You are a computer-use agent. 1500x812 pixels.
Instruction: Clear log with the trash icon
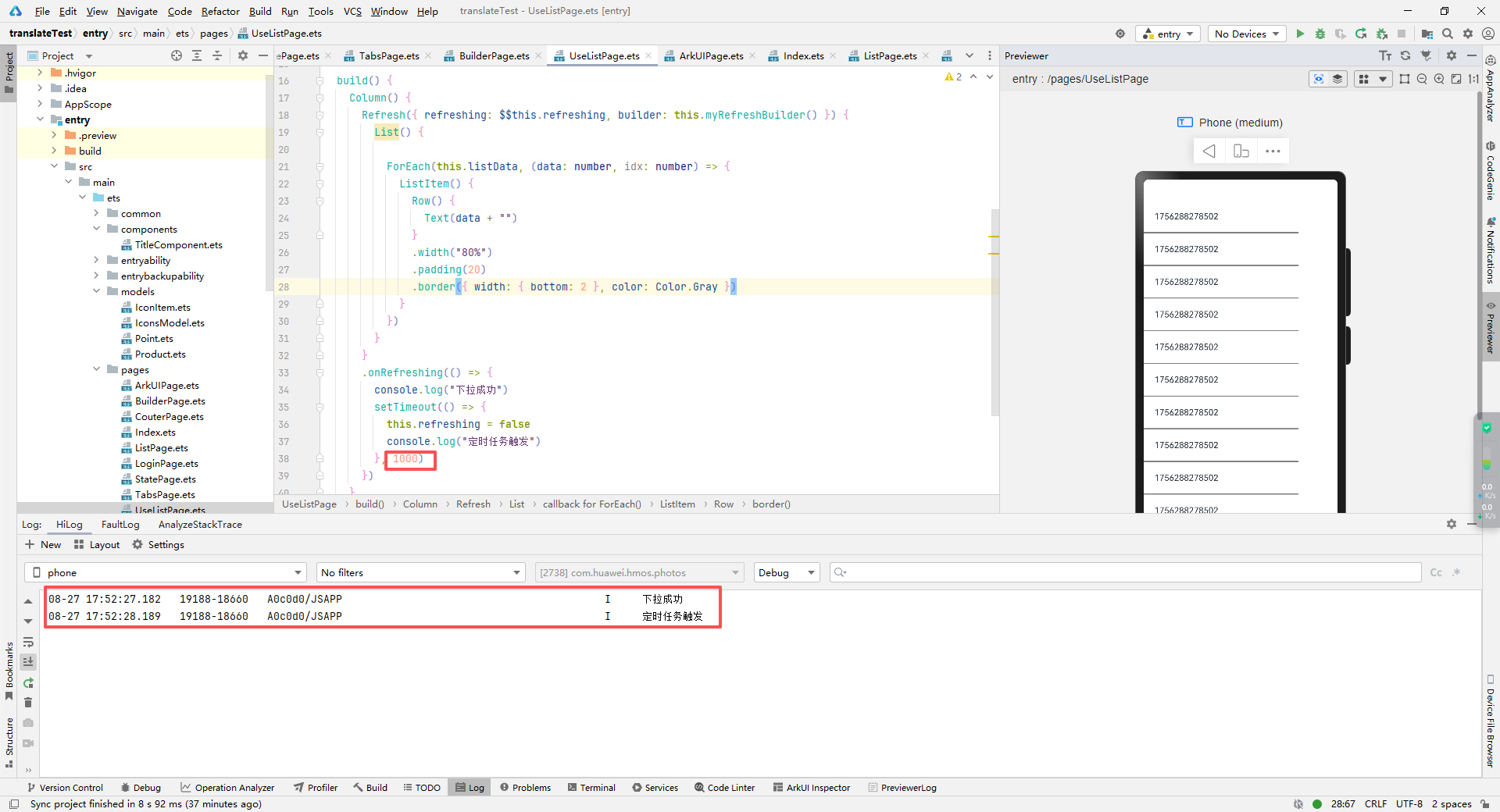pyautogui.click(x=28, y=703)
